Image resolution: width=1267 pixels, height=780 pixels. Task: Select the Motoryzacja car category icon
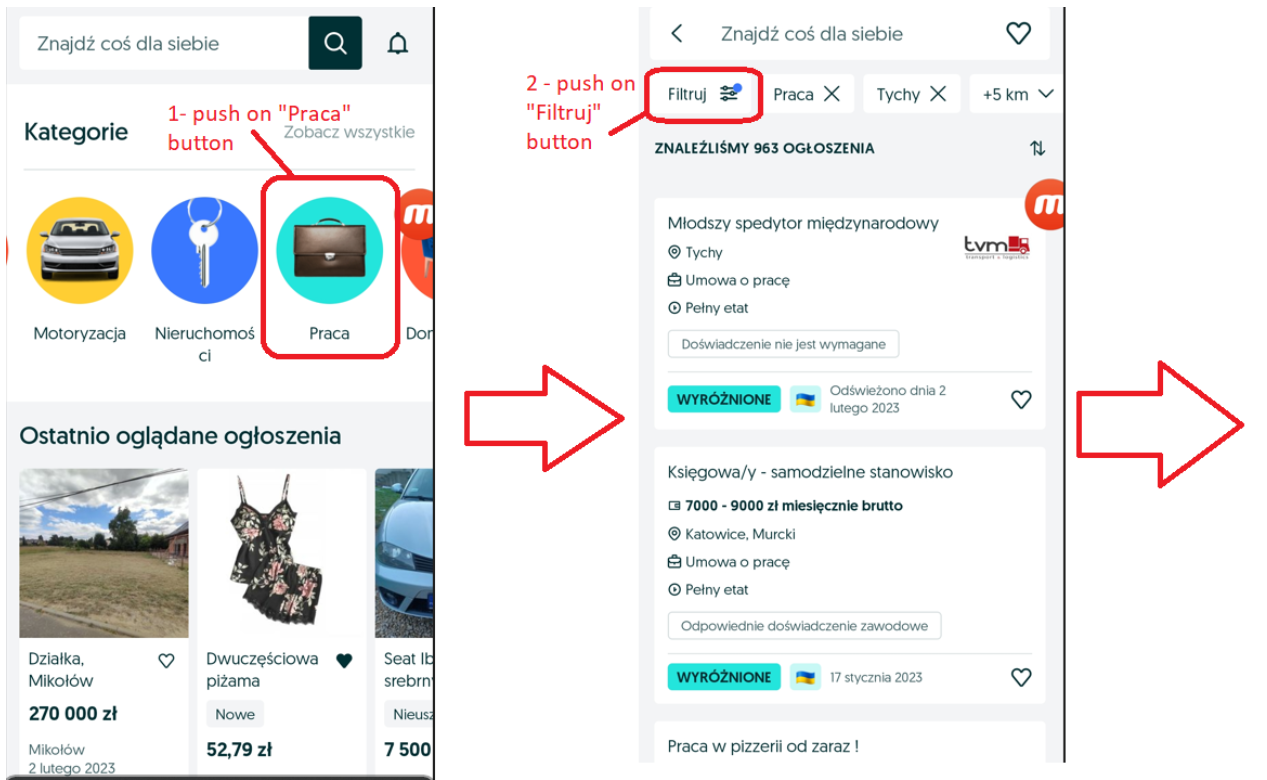click(80, 250)
